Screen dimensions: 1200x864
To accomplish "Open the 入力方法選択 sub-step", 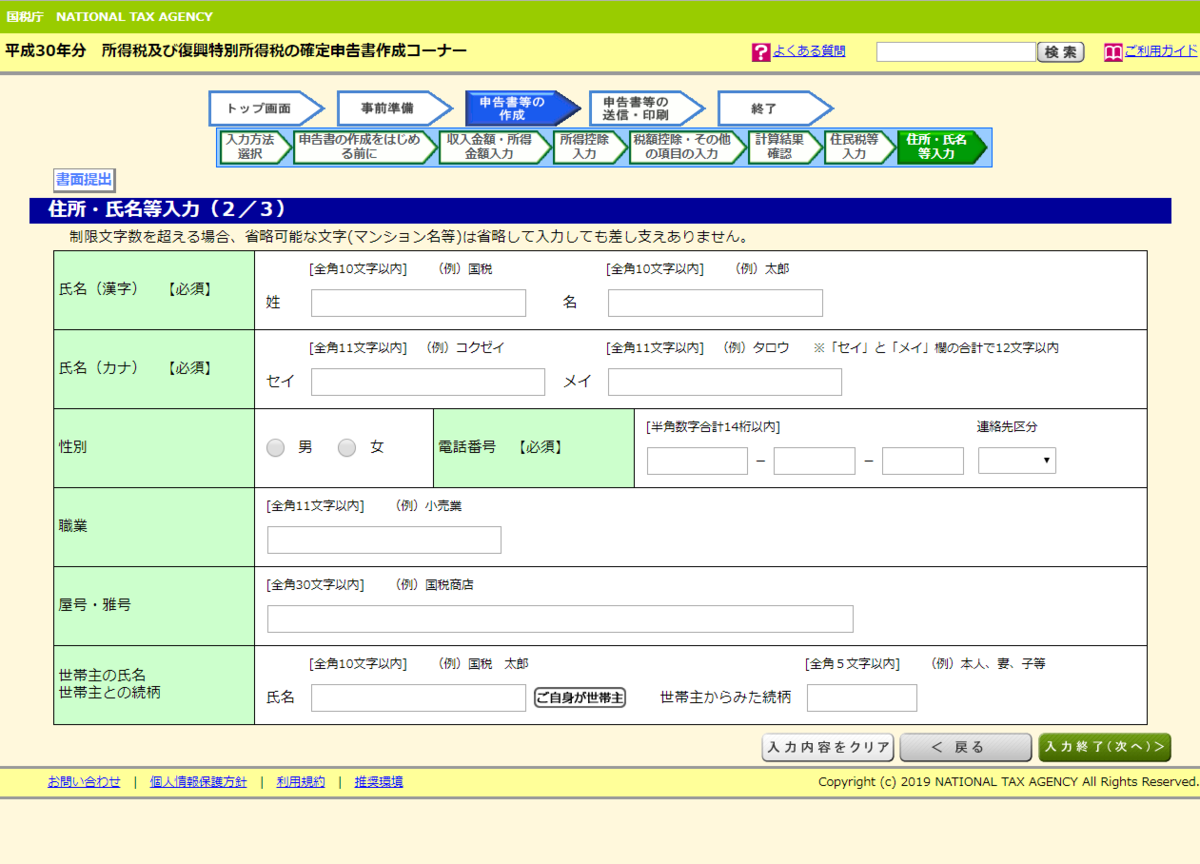I will (x=254, y=147).
